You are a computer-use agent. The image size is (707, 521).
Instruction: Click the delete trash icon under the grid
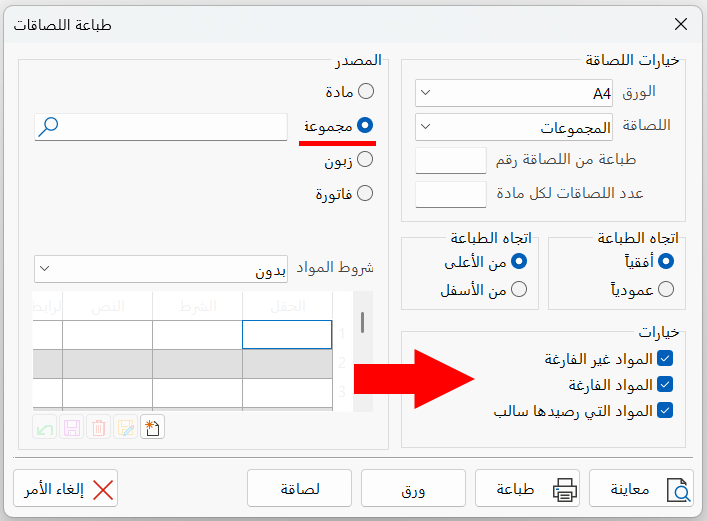[x=99, y=427]
